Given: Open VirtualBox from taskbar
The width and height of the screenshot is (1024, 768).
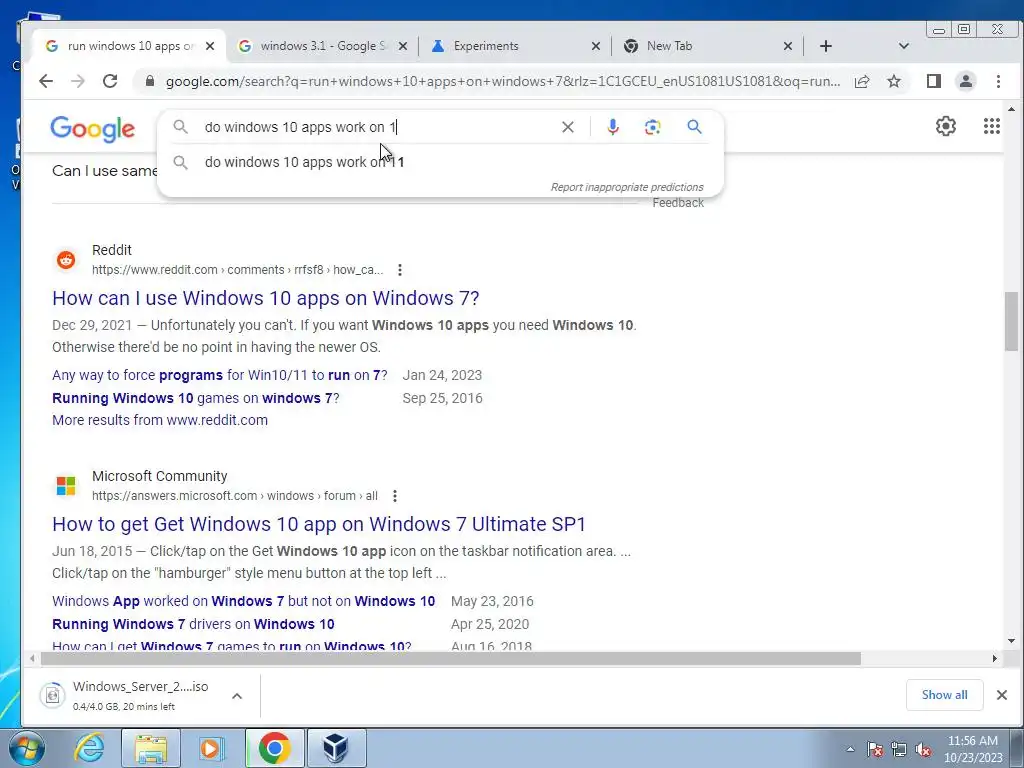Looking at the screenshot, I should 336,748.
